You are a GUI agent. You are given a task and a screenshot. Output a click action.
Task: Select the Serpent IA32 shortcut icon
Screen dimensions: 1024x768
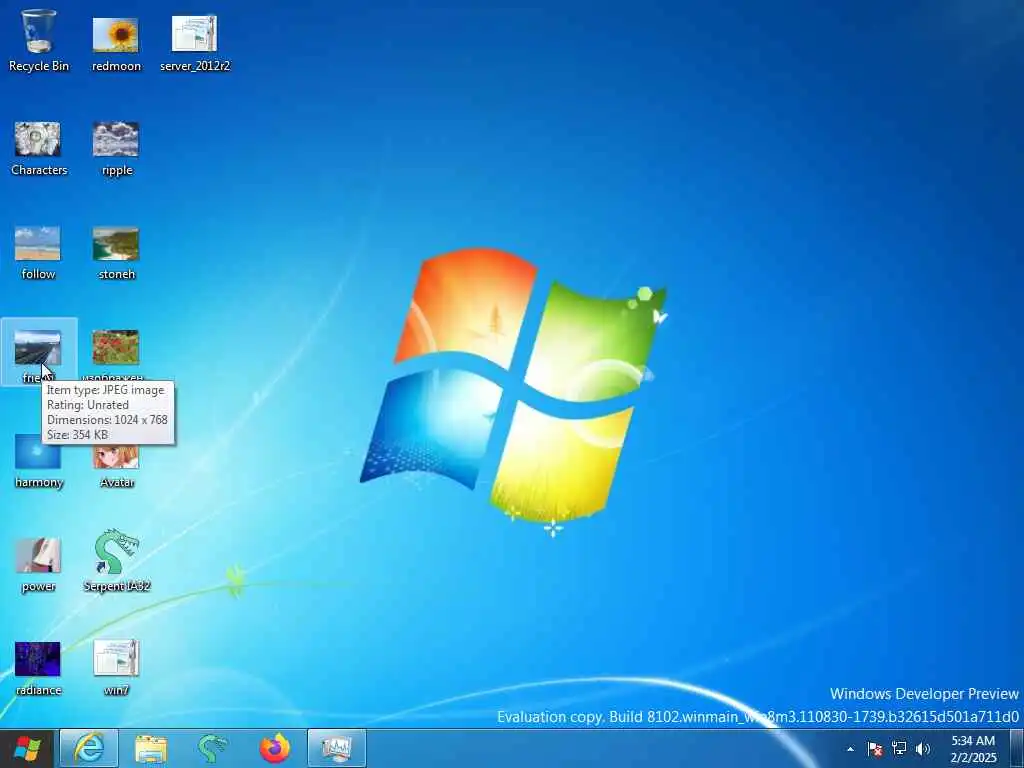click(116, 560)
